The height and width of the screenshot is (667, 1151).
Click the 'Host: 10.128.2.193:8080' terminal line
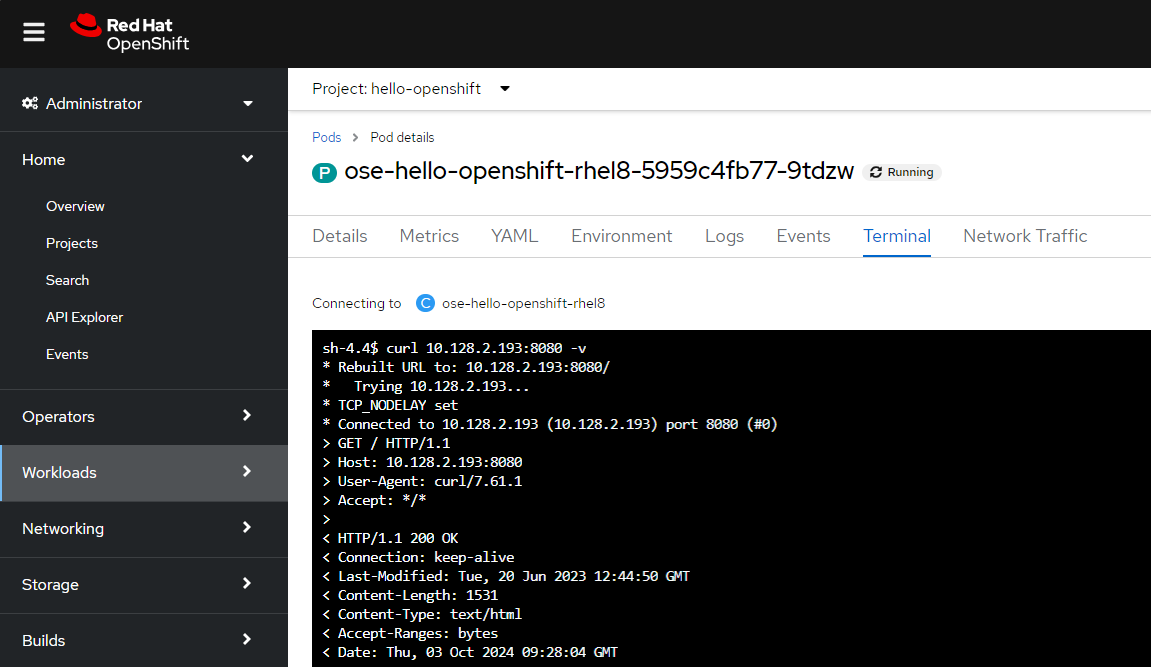422,462
